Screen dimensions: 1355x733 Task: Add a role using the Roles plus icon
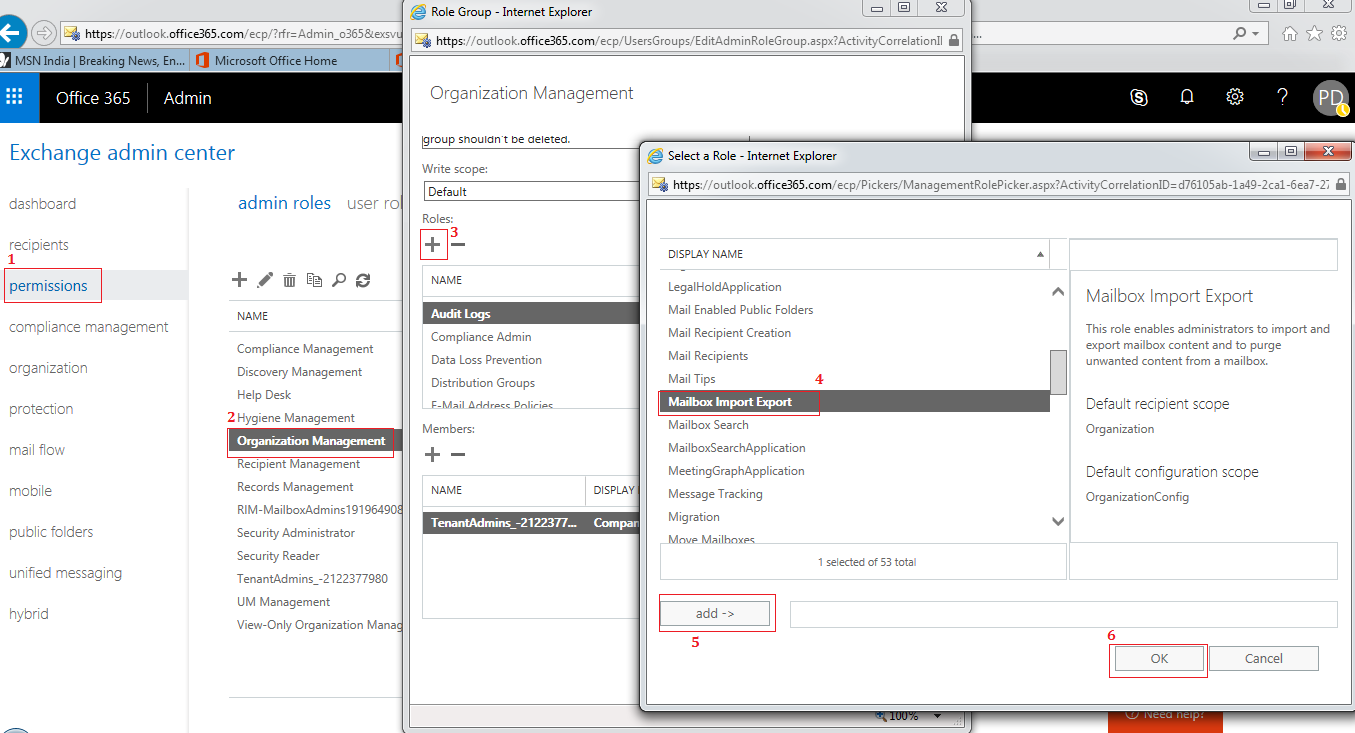click(x=433, y=244)
